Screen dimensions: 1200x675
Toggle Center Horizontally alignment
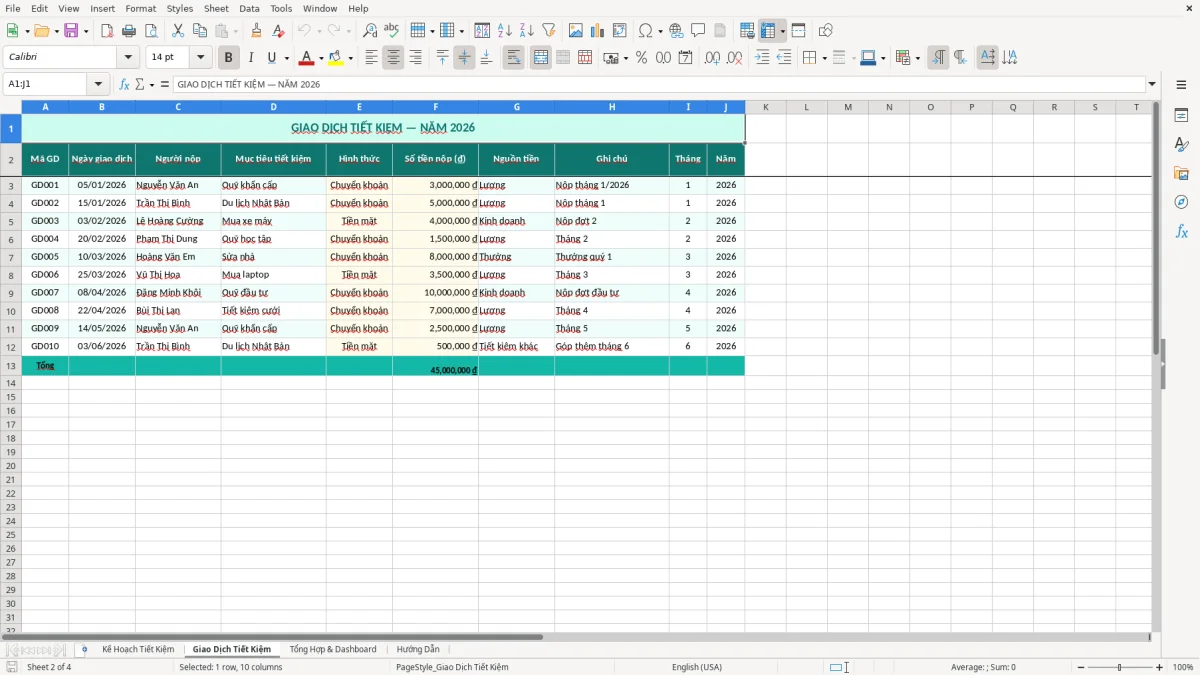[393, 58]
